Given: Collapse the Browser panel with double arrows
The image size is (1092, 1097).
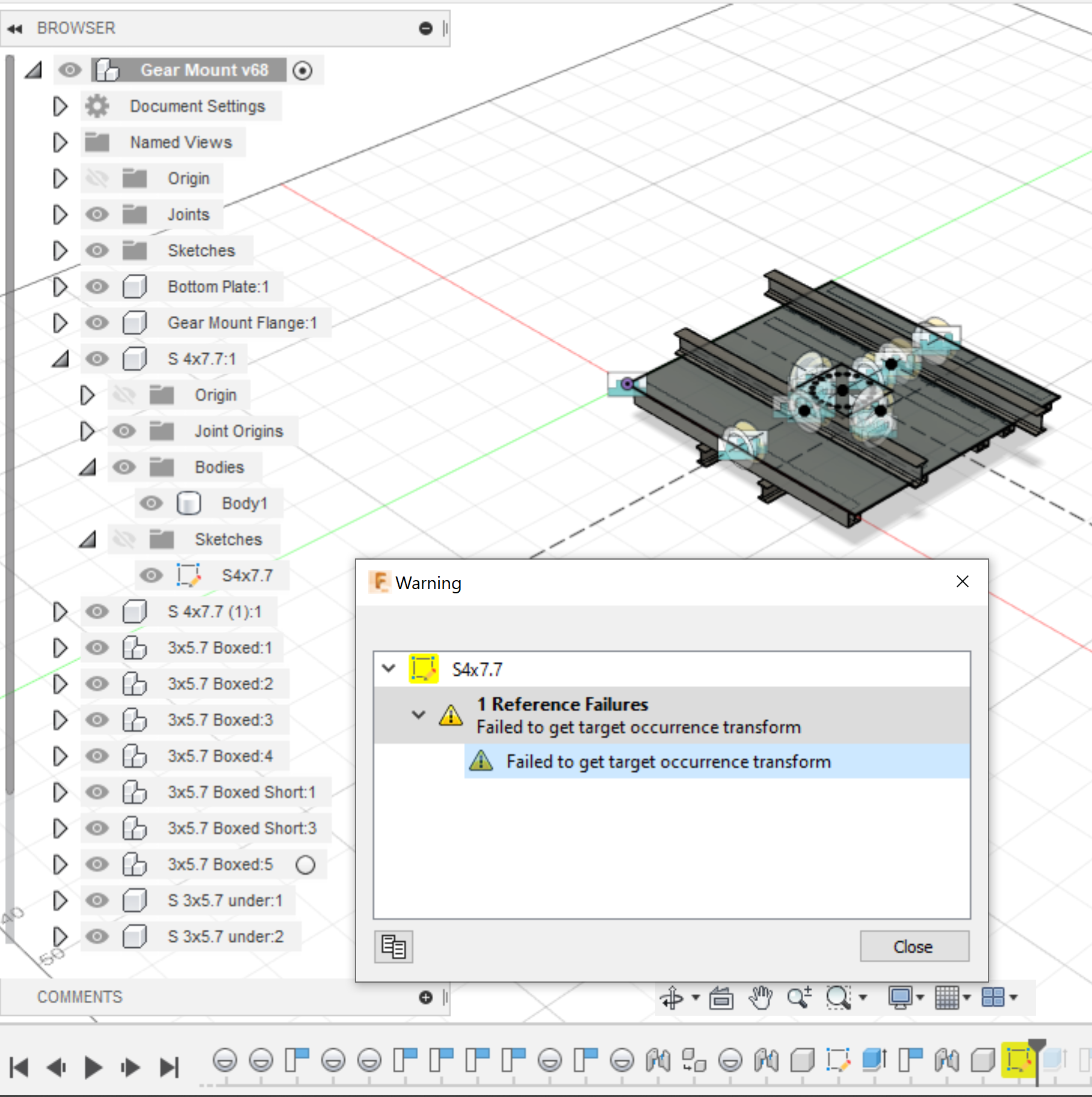Looking at the screenshot, I should coord(16,28).
